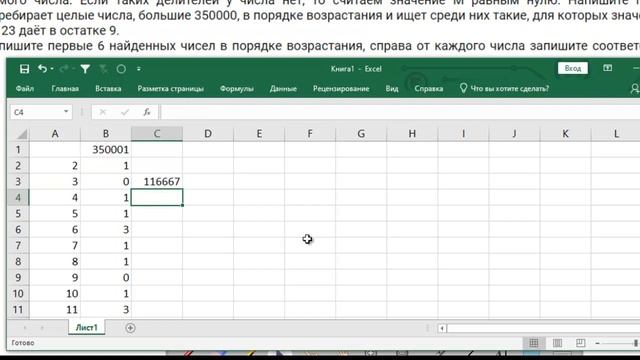Click the zoom out minus button
The image size is (640, 360).
click(598, 343)
